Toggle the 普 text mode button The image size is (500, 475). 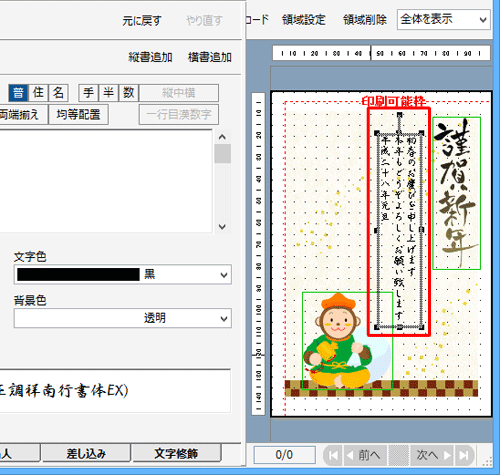[x=18, y=93]
